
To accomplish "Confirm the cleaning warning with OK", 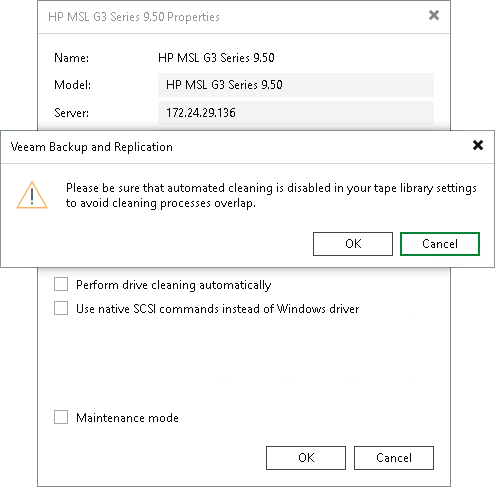I will tap(353, 244).
